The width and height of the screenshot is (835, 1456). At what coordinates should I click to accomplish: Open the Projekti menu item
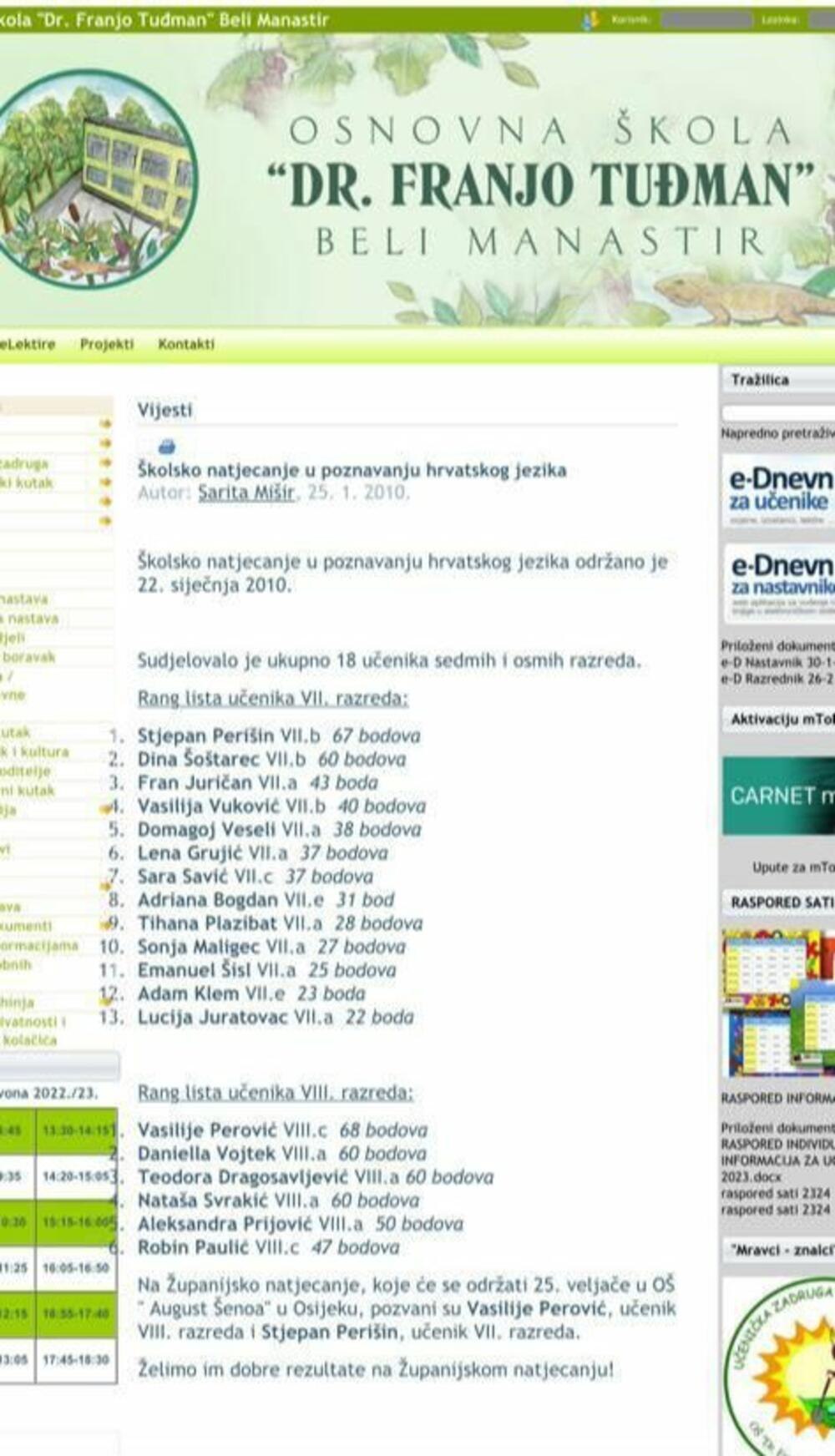pos(107,344)
